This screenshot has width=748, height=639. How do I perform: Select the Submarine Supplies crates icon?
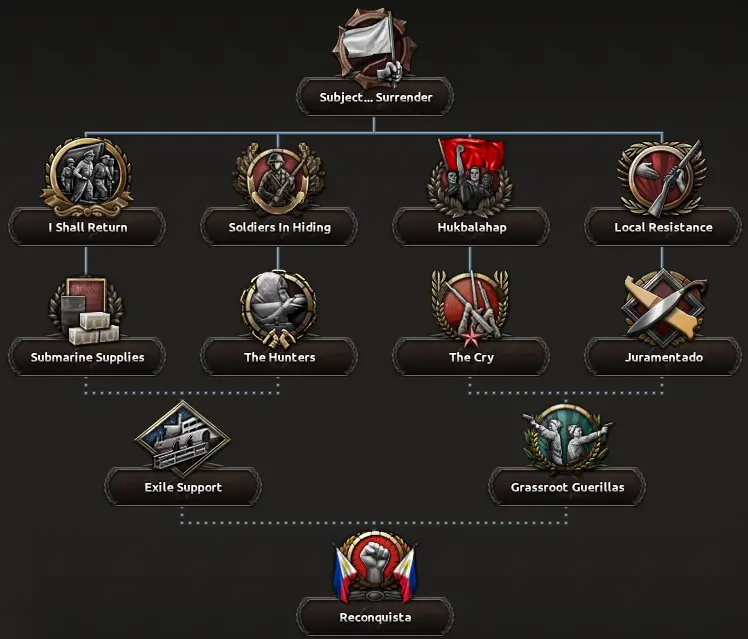87,310
